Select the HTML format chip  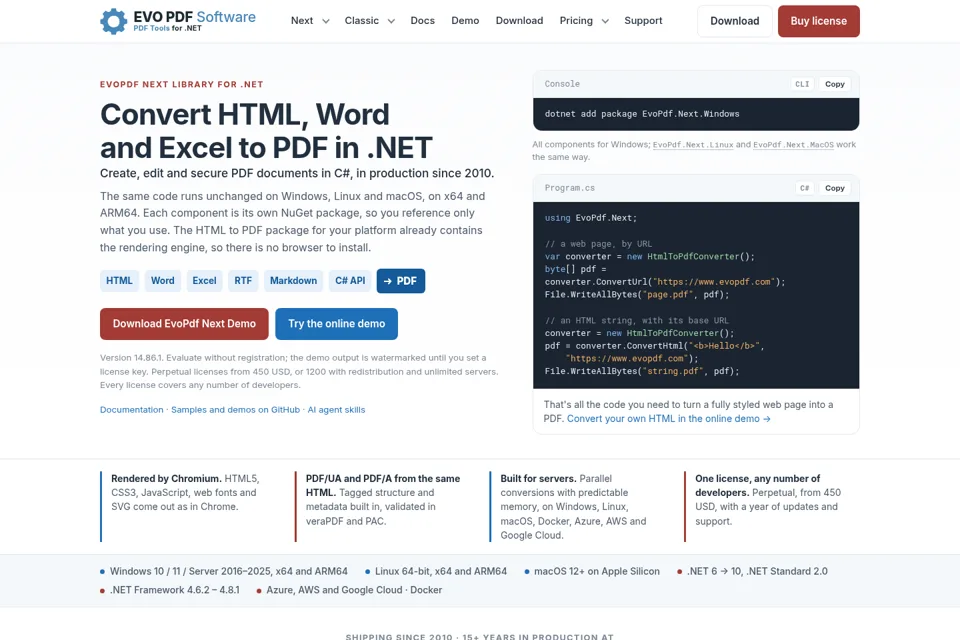119,280
